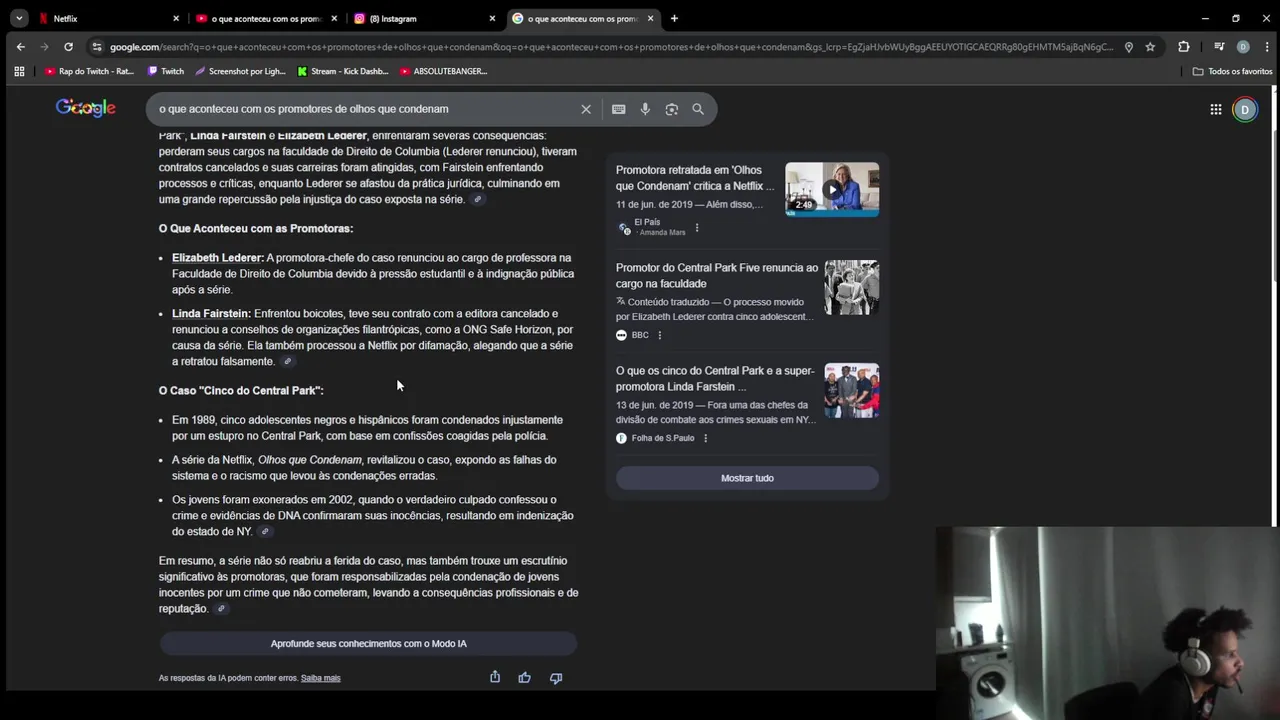Clear the search query with X

tap(586, 109)
